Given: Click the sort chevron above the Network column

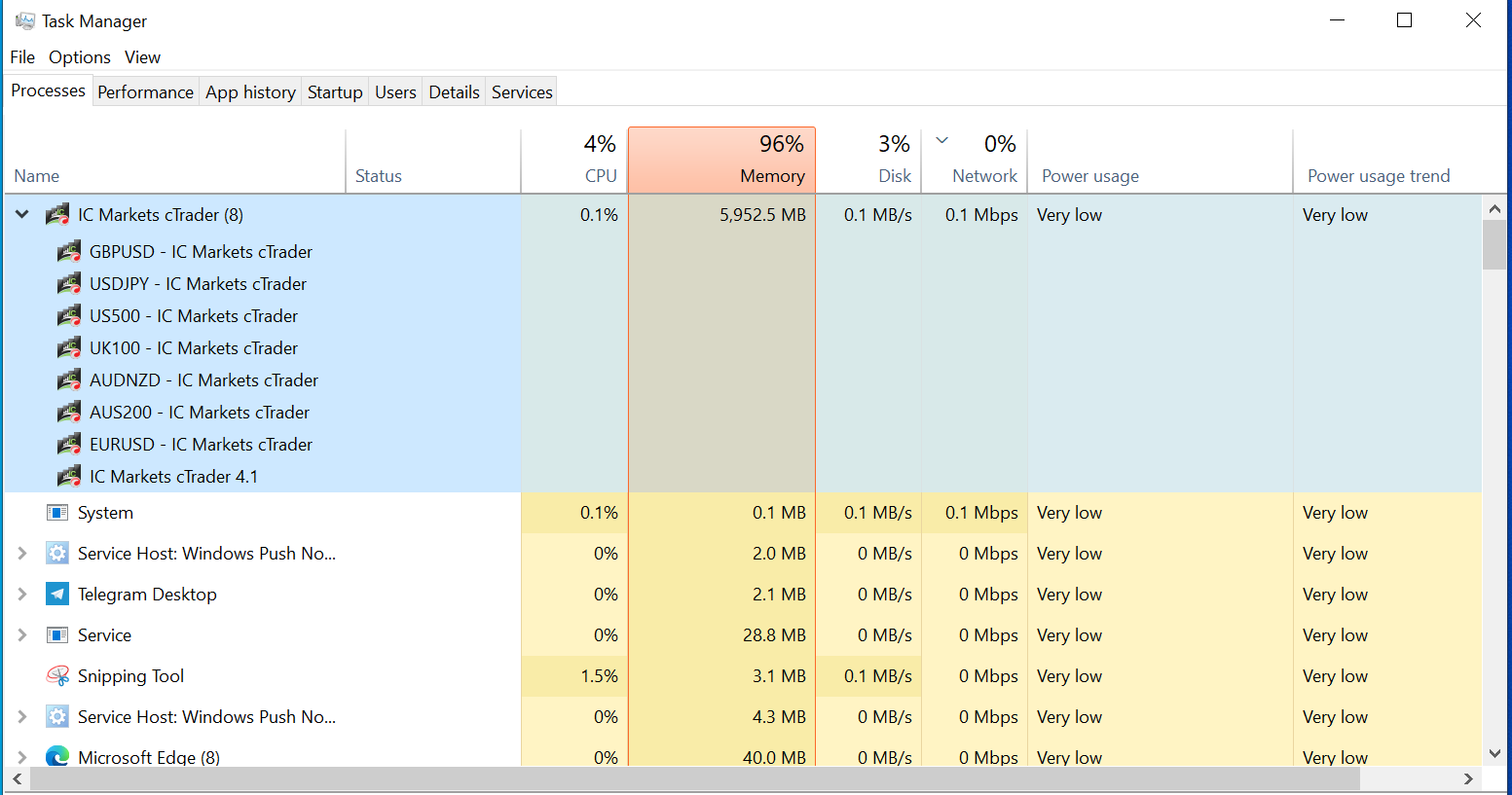Looking at the screenshot, I should click(x=942, y=140).
